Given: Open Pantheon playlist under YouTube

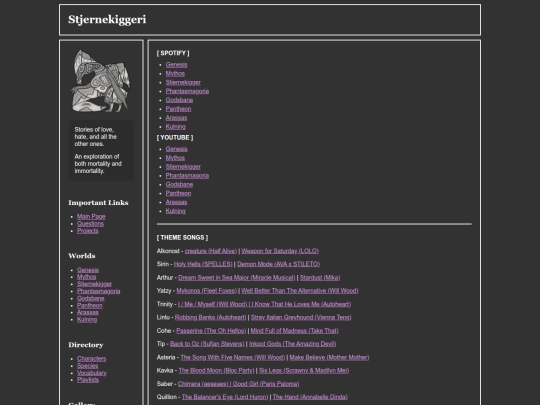Looking at the screenshot, I should coord(178,194).
